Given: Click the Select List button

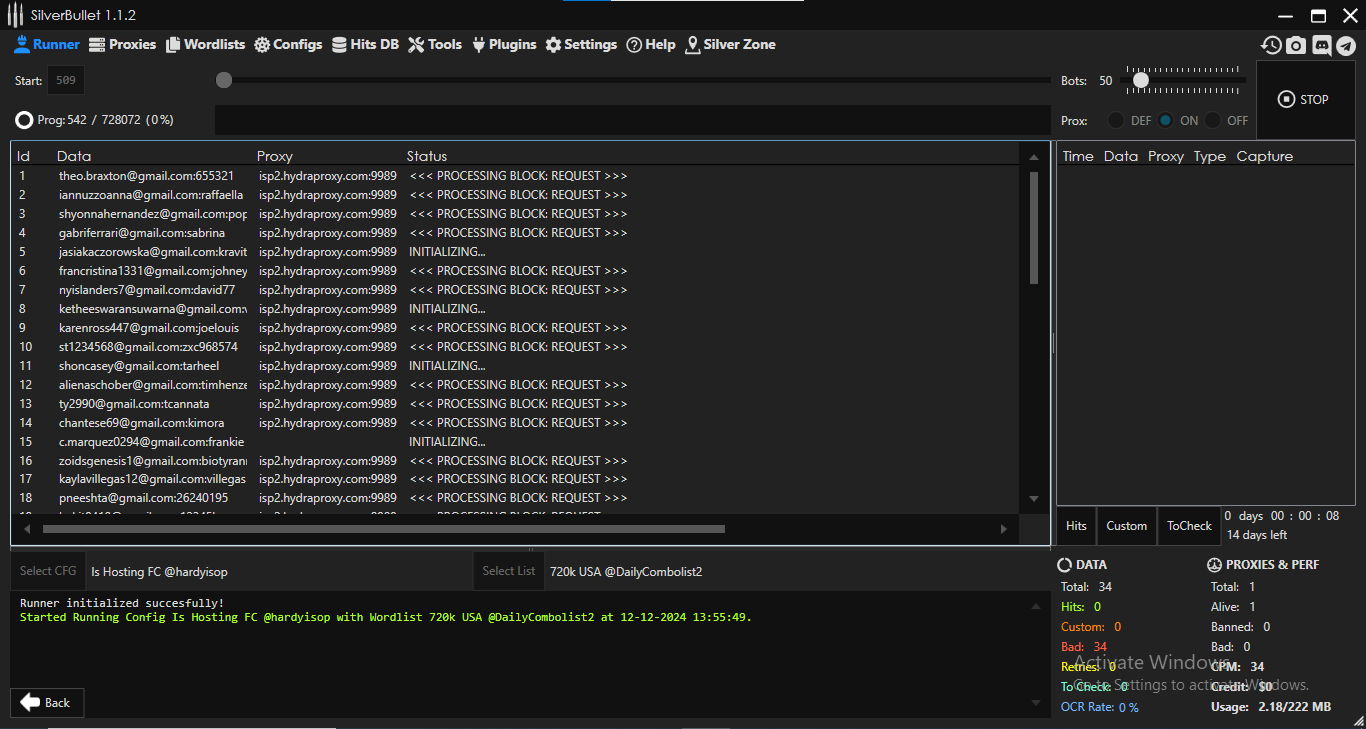Looking at the screenshot, I should pyautogui.click(x=509, y=571).
